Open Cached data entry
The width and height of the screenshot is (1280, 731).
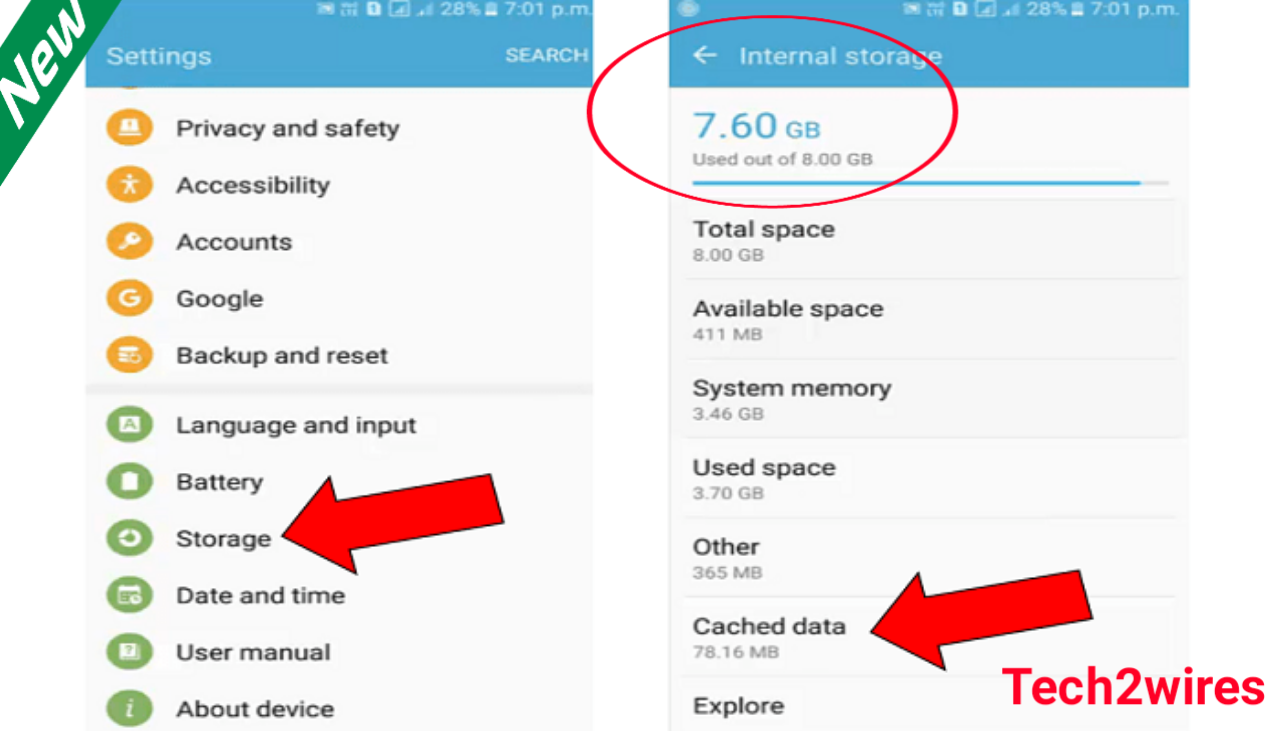click(769, 637)
